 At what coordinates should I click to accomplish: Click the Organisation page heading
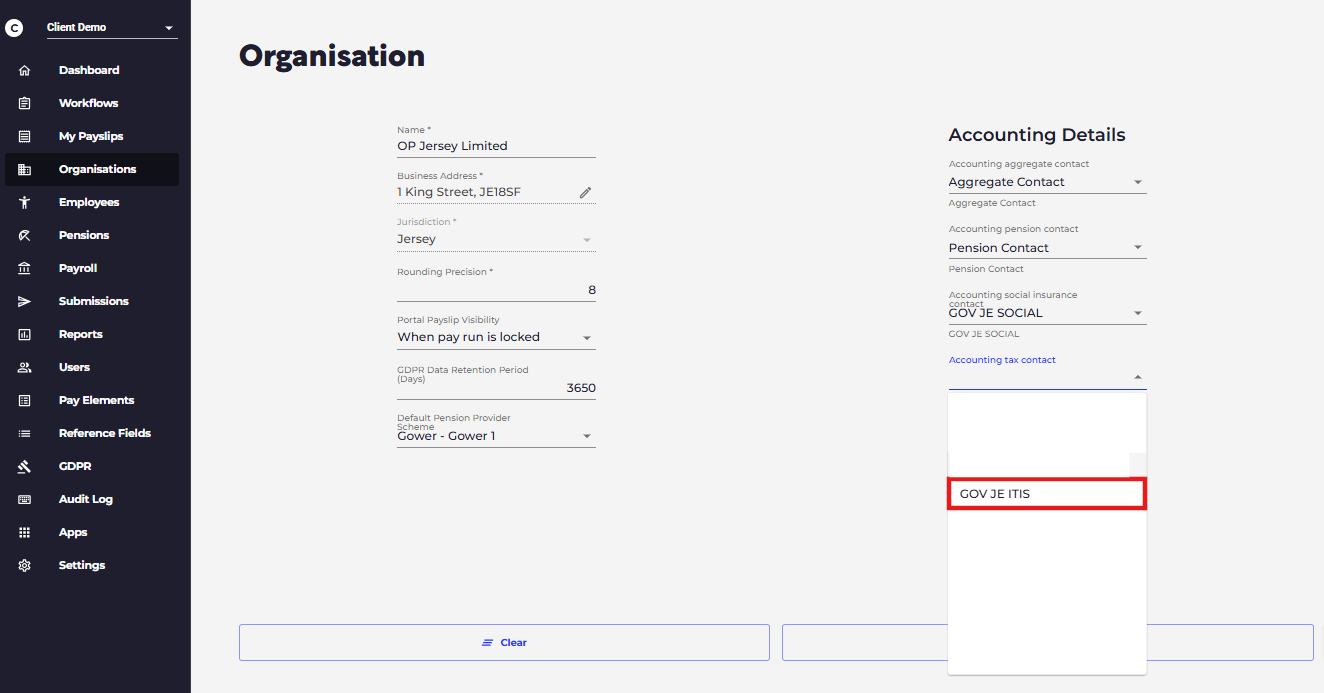click(332, 55)
